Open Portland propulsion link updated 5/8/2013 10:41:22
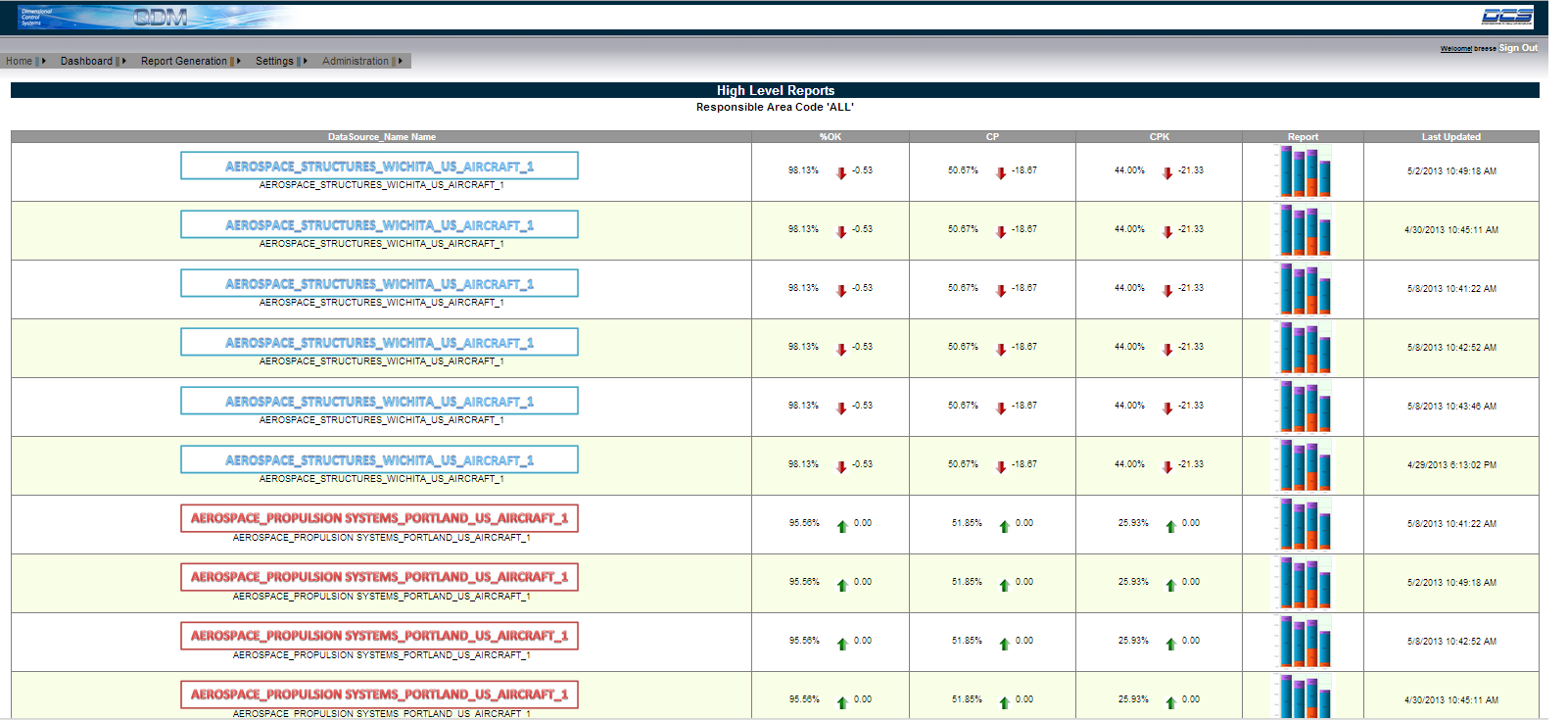The height and width of the screenshot is (720, 1568). [379, 518]
